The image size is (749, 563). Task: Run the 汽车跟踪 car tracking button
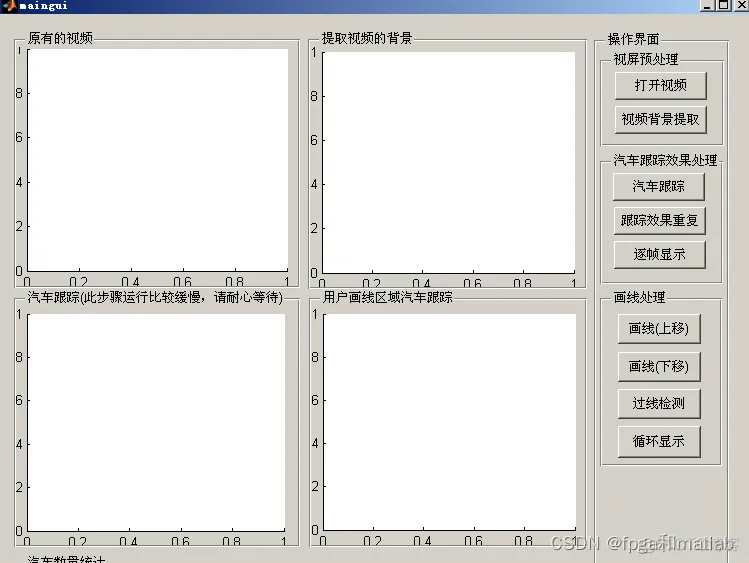[659, 186]
